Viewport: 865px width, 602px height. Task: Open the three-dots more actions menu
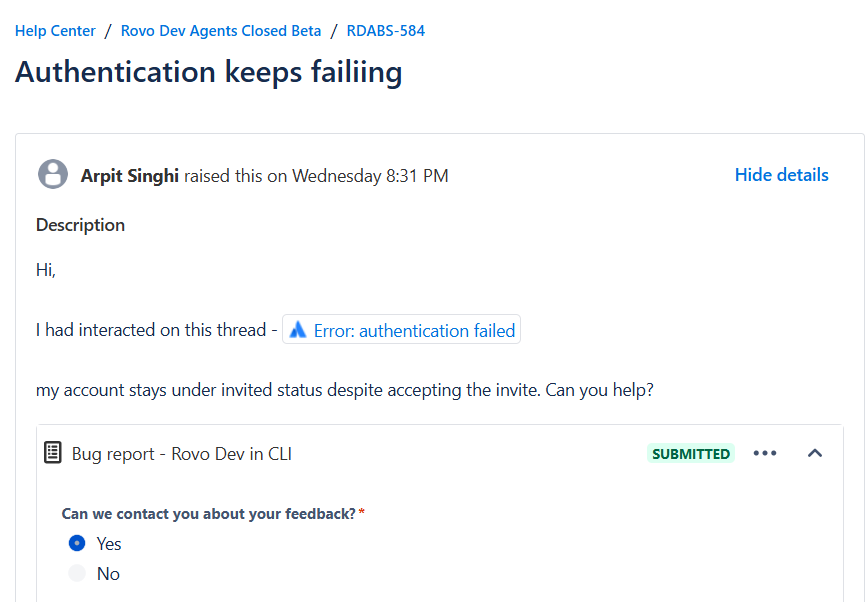[x=765, y=453]
